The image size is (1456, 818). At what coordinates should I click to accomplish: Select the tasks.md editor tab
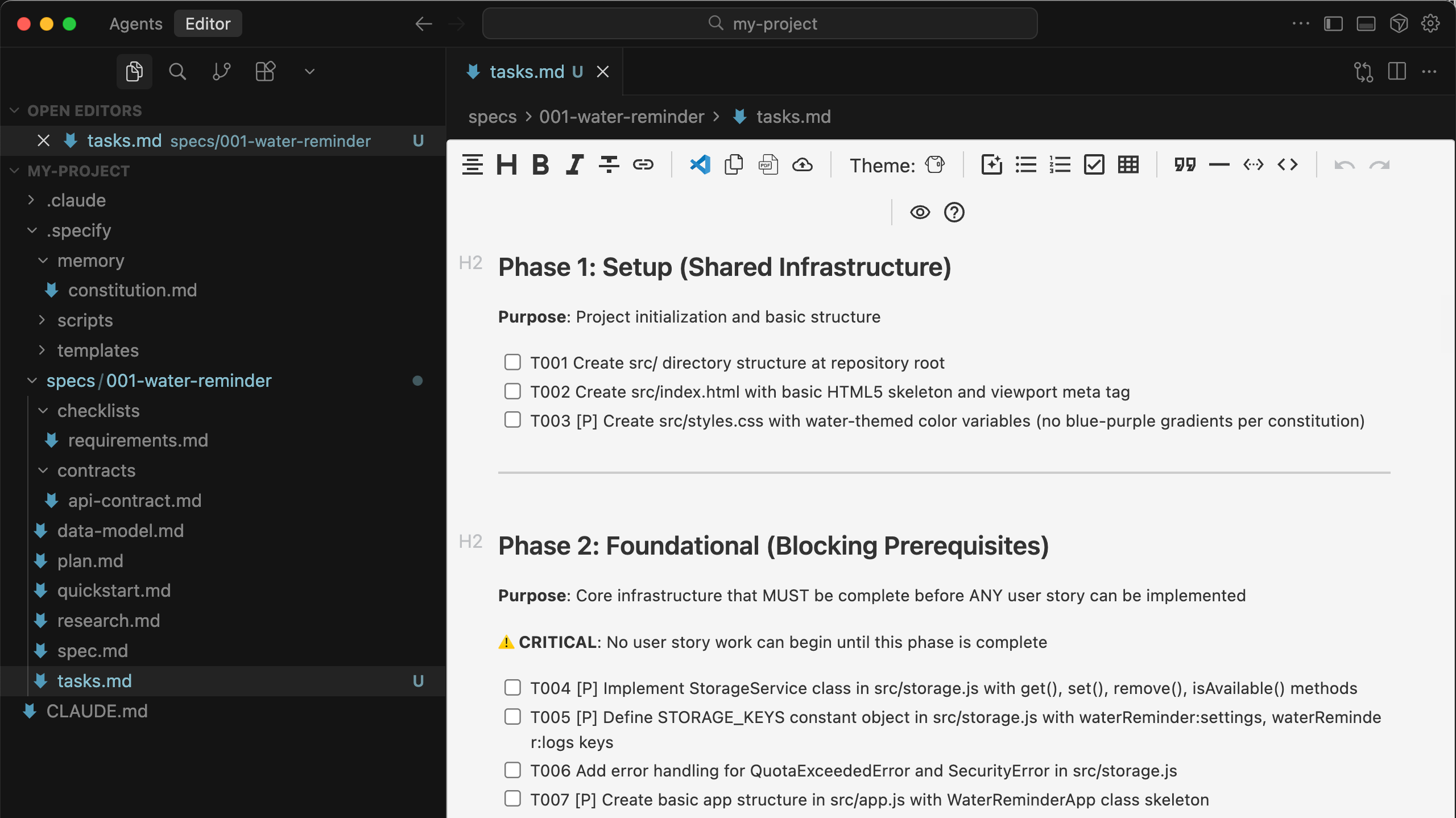(527, 72)
